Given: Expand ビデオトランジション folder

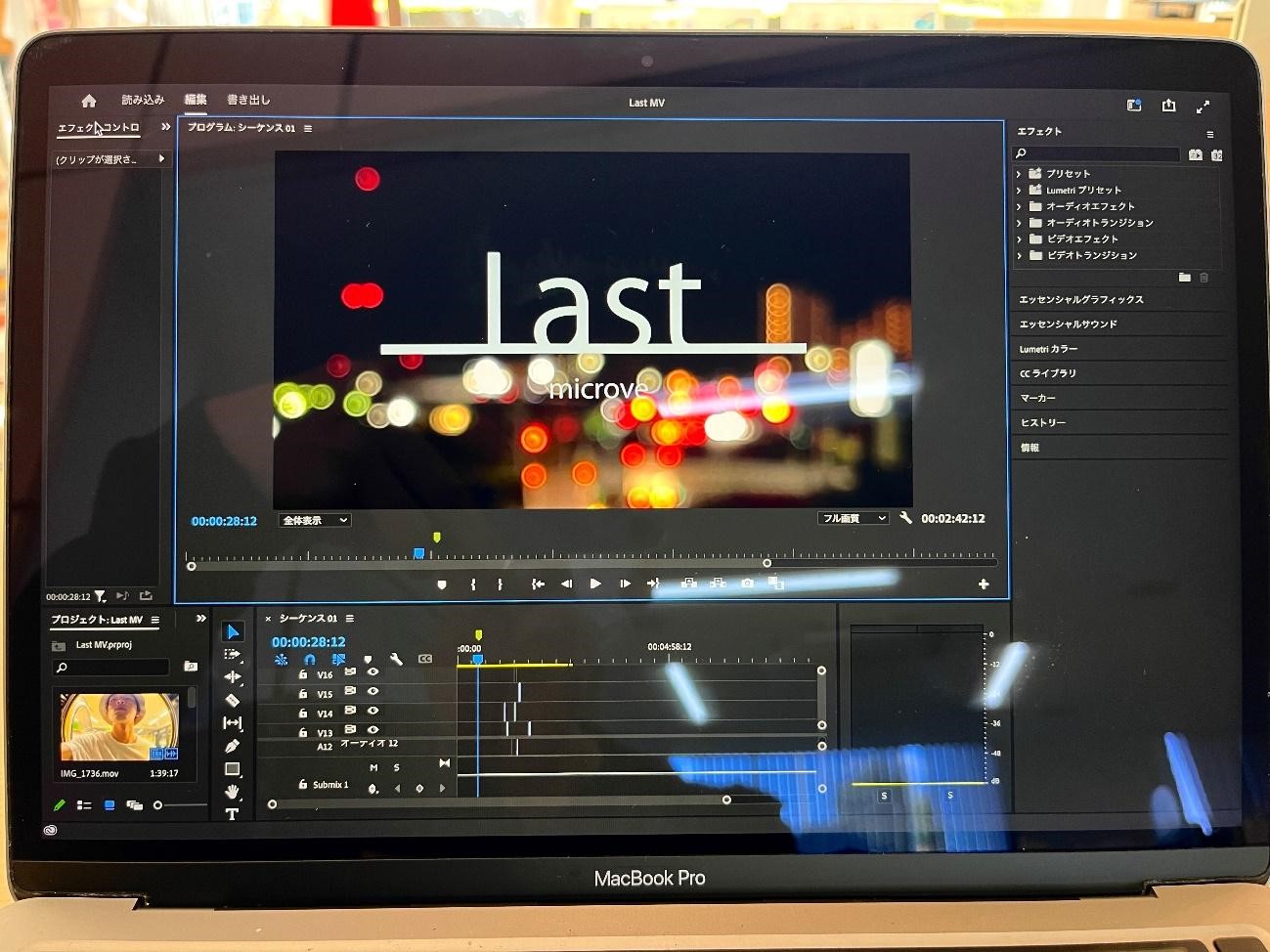Looking at the screenshot, I should tap(1019, 256).
